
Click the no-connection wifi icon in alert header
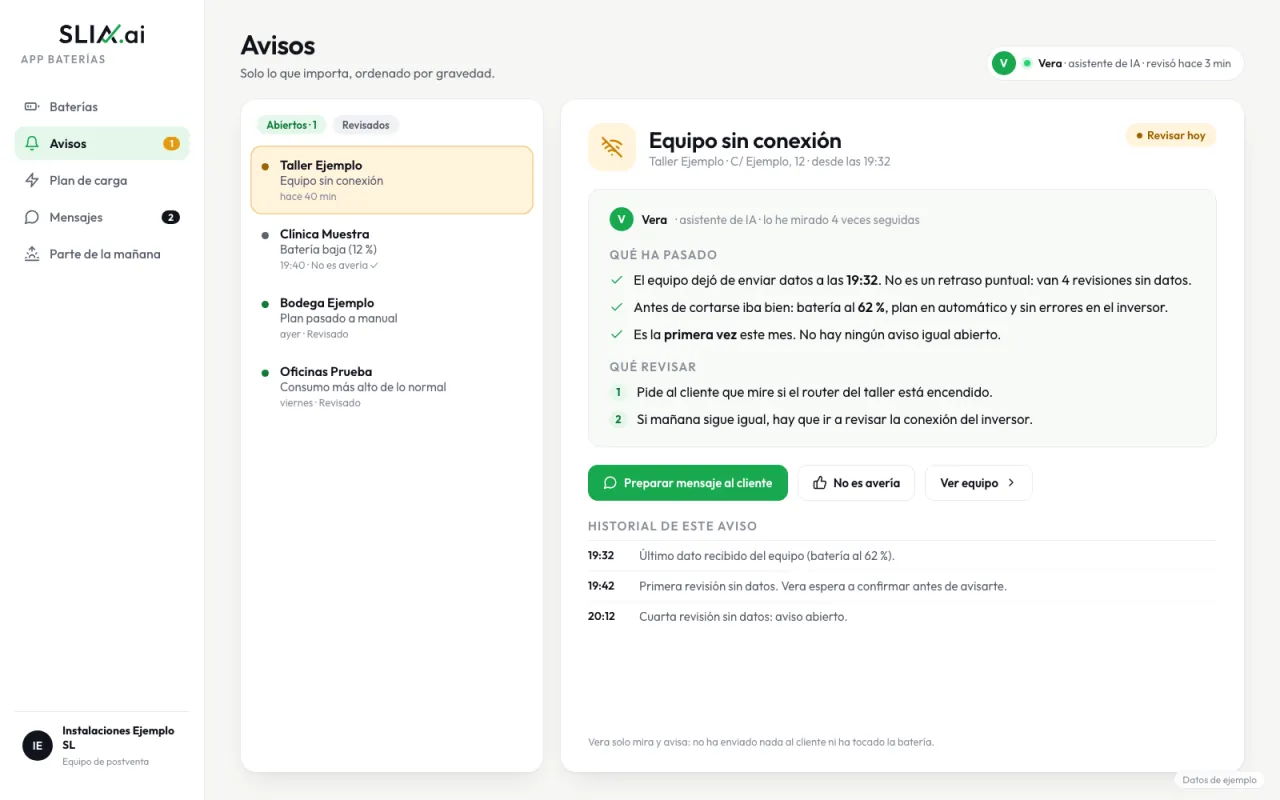[612, 148]
